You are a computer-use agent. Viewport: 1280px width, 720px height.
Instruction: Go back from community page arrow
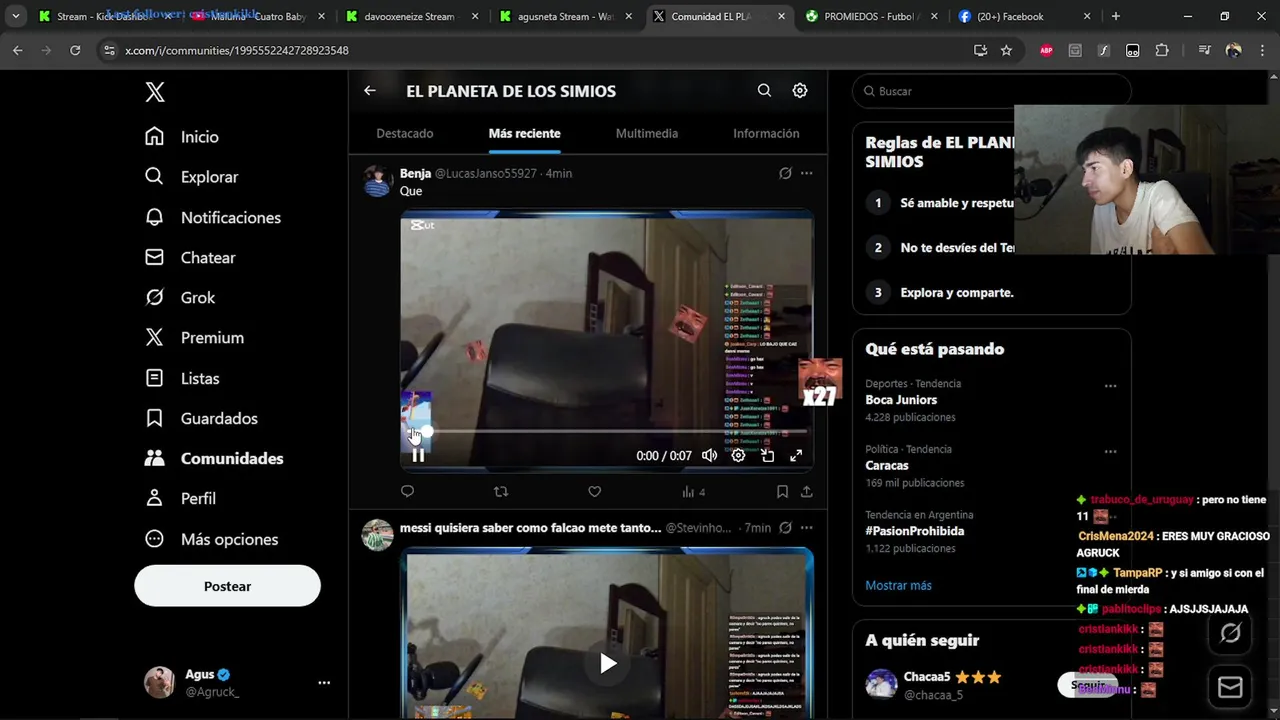370,90
